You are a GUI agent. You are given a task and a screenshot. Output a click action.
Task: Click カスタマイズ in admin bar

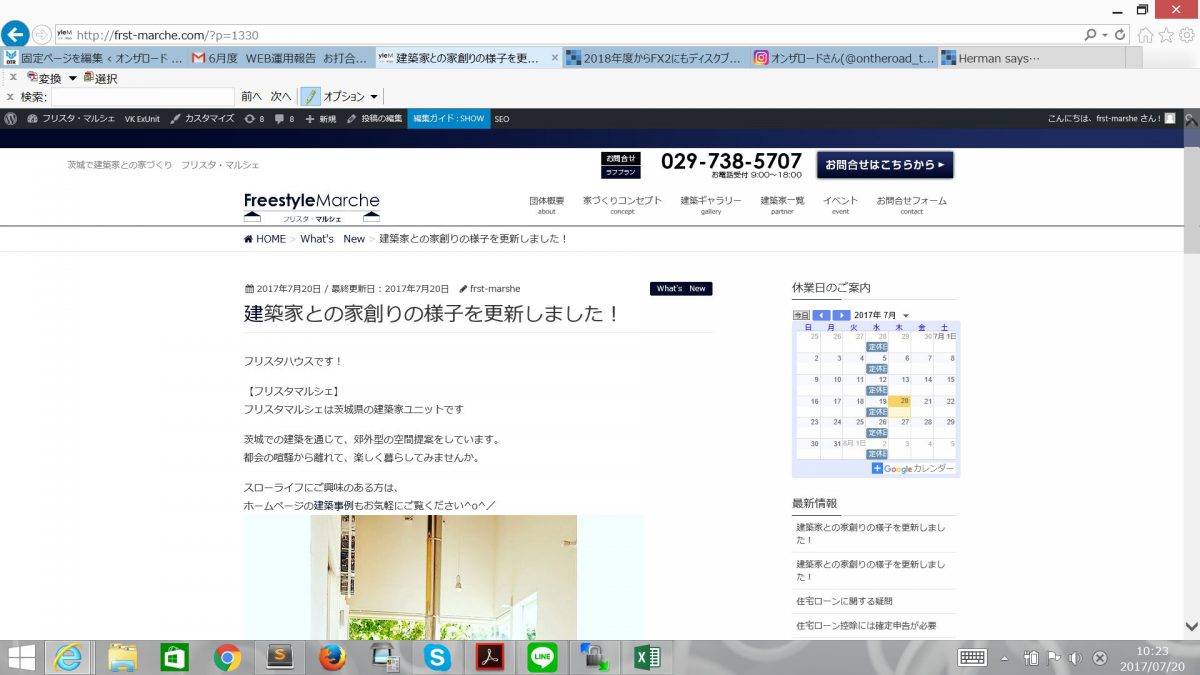pyautogui.click(x=202, y=118)
